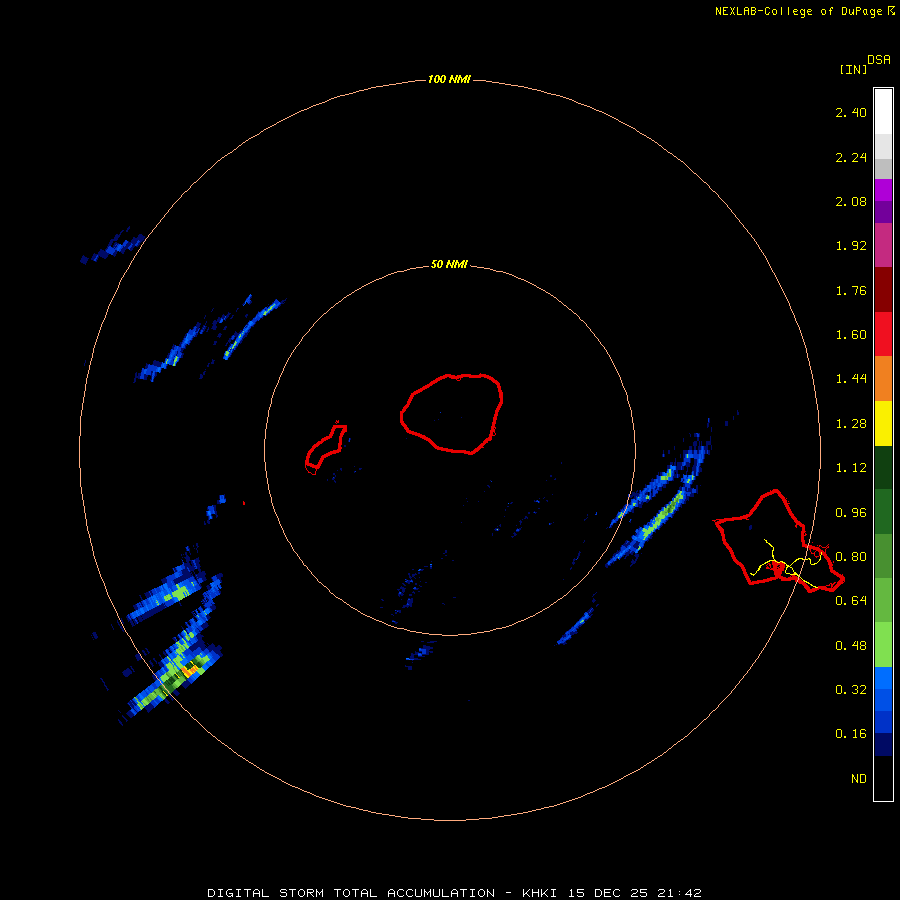The height and width of the screenshot is (900, 900).
Task: Click the 0.16 legend value
Action: (x=851, y=734)
